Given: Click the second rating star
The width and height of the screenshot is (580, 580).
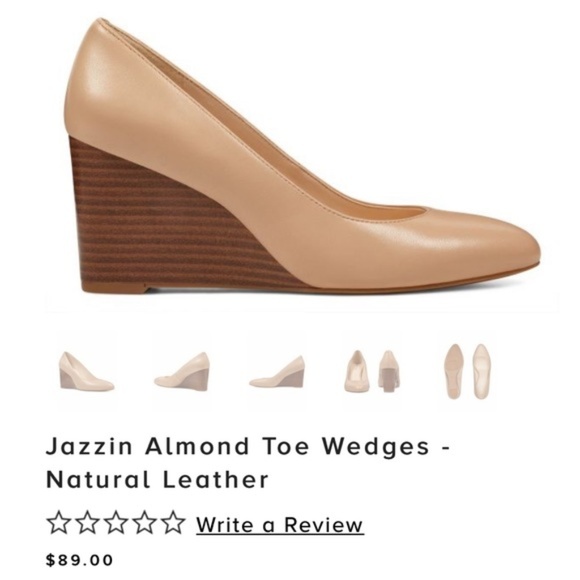Looking at the screenshot, I should tap(87, 522).
